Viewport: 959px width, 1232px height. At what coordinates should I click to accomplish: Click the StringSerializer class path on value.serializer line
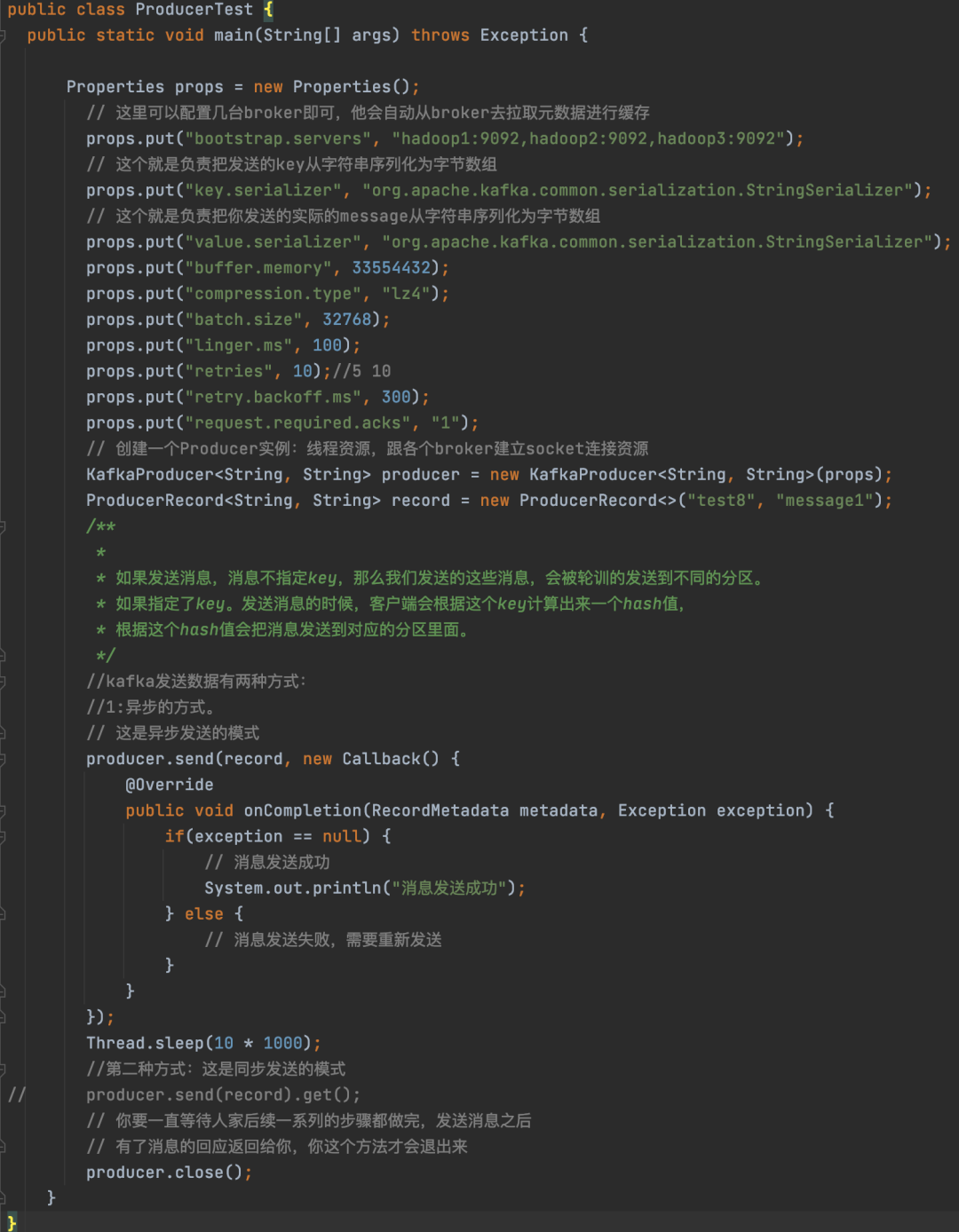click(x=657, y=241)
